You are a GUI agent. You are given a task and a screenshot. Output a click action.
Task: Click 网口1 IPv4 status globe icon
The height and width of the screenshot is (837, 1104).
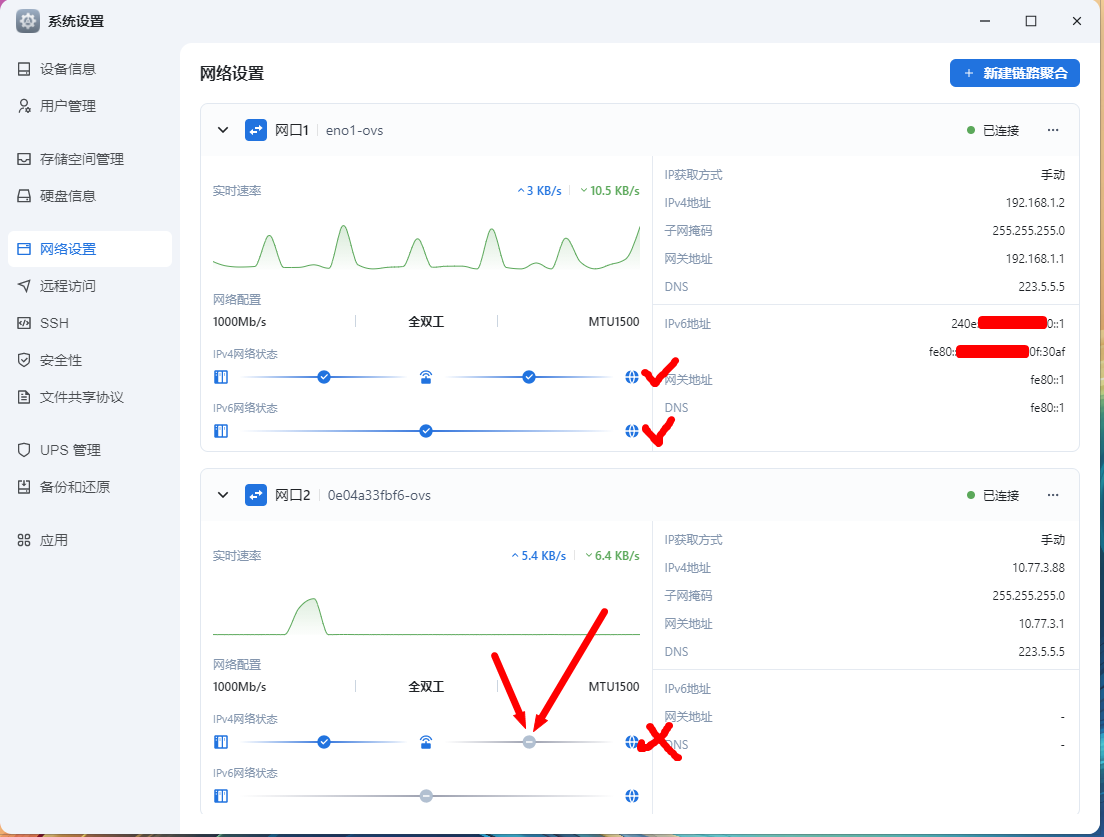632,377
